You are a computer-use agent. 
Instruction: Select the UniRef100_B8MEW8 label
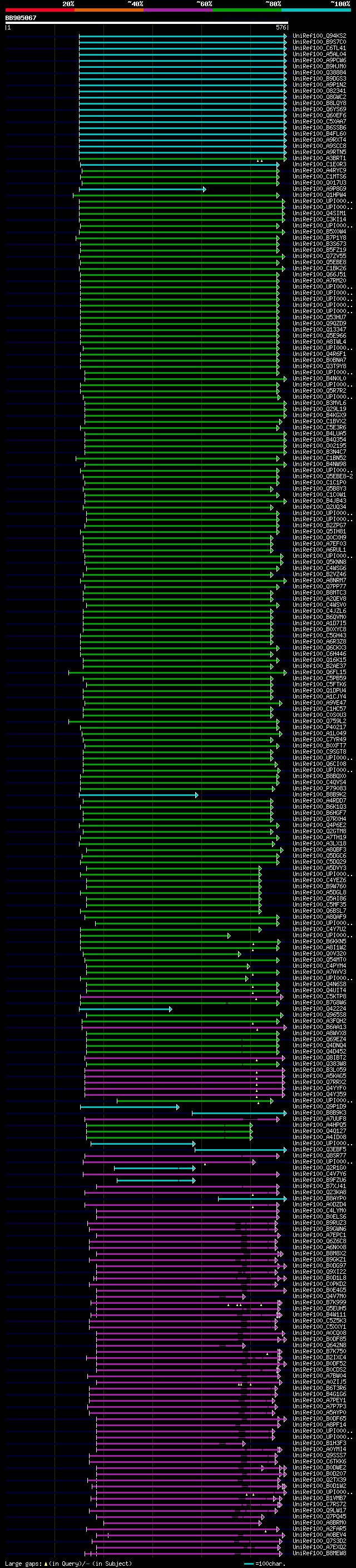(x=319, y=1553)
